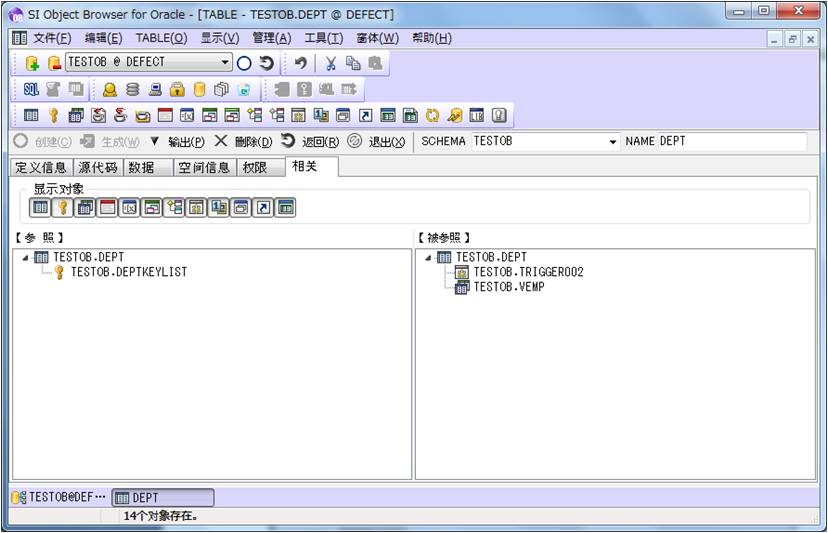Screen dimensions: 828x533
Task: Open the SQL execution tool icon
Action: pyautogui.click(x=31, y=89)
